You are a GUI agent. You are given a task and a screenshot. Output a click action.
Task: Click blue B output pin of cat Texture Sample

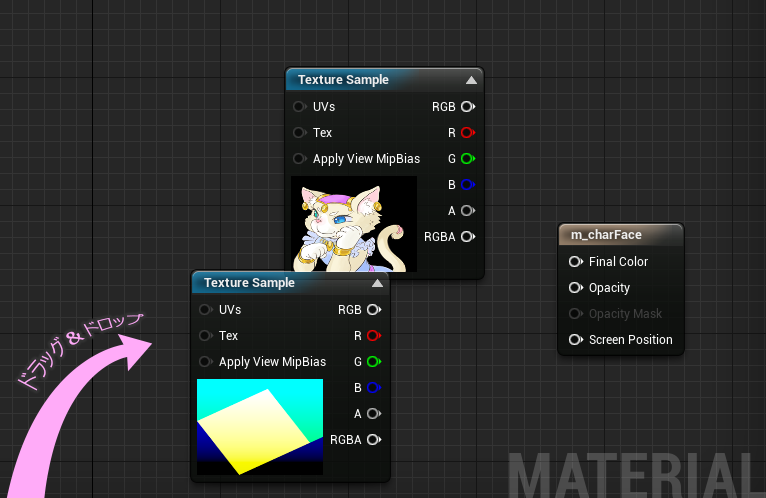(x=468, y=185)
